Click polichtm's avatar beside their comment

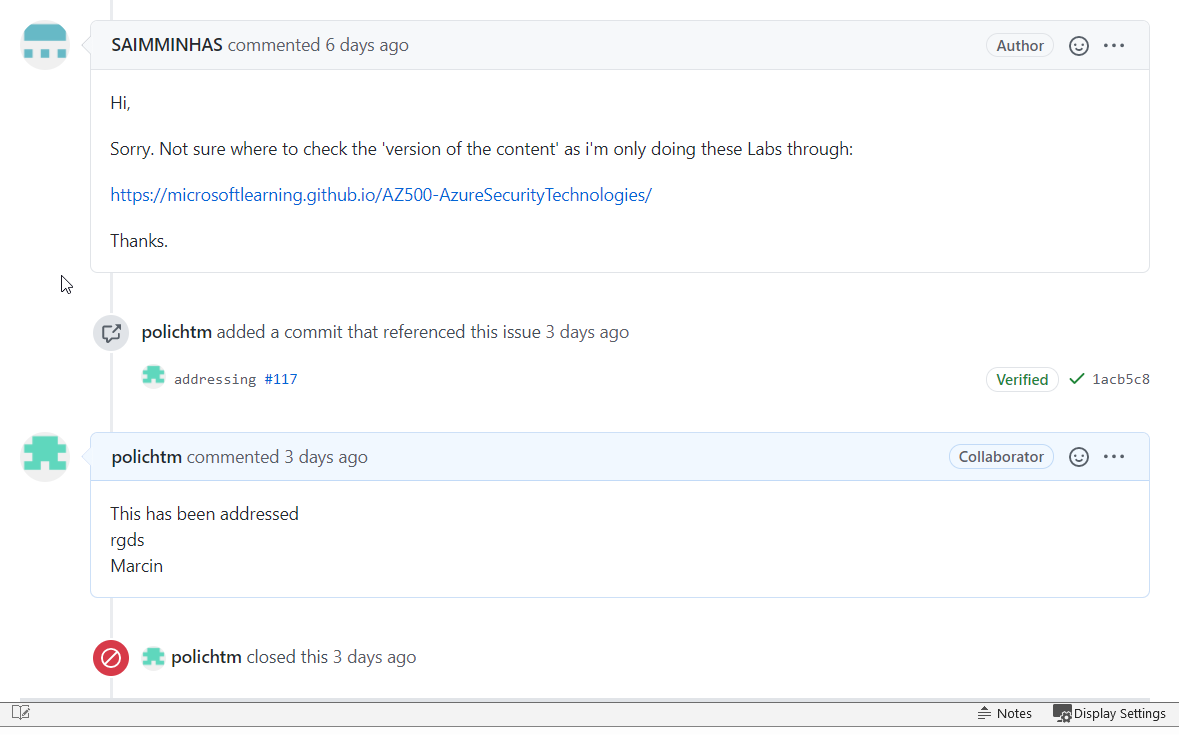coord(45,456)
